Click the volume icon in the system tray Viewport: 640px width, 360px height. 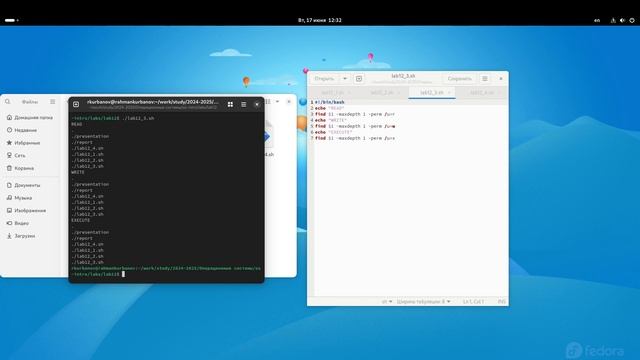[x=622, y=20]
